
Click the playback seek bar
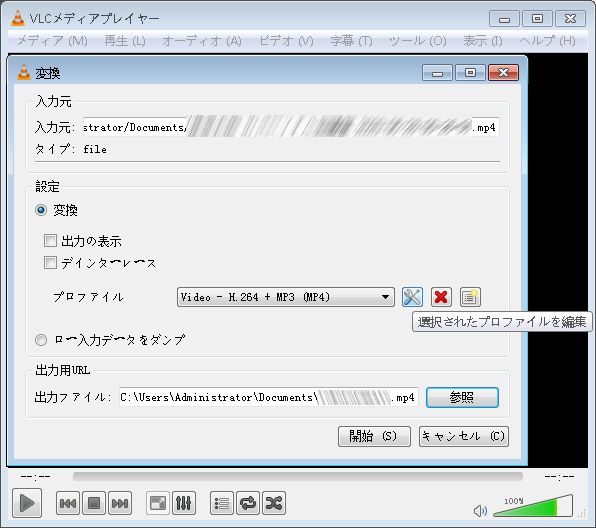[298, 476]
